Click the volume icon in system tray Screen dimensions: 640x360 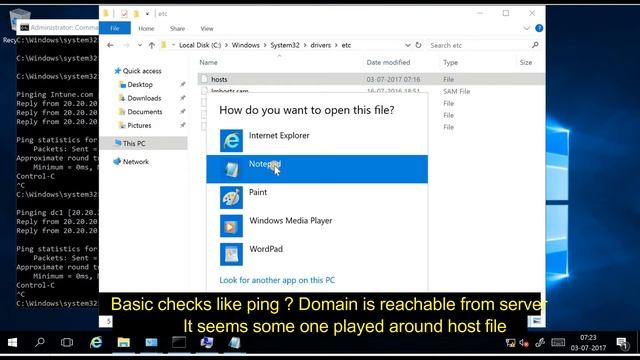point(524,343)
